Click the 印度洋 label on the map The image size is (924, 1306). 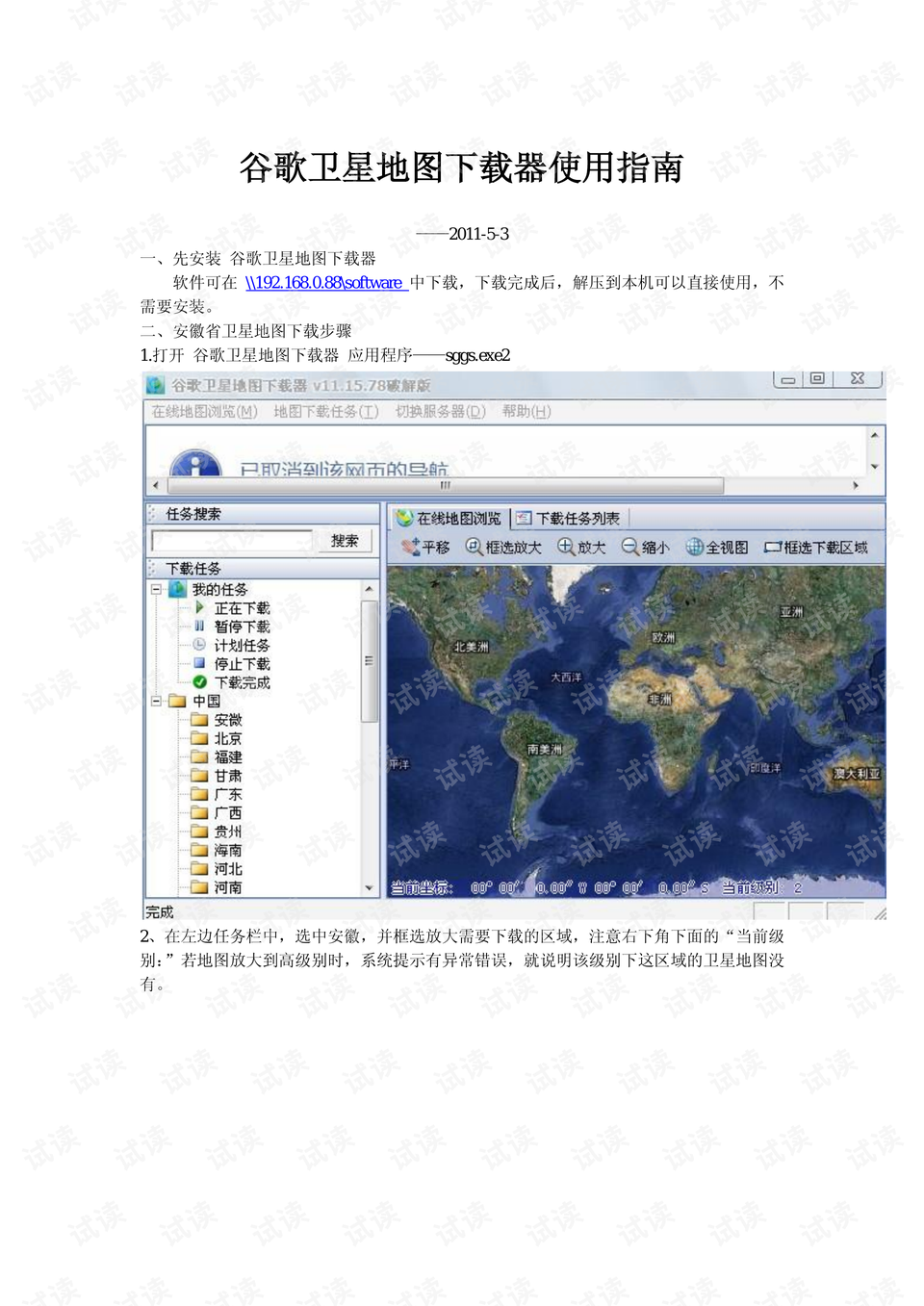(765, 768)
